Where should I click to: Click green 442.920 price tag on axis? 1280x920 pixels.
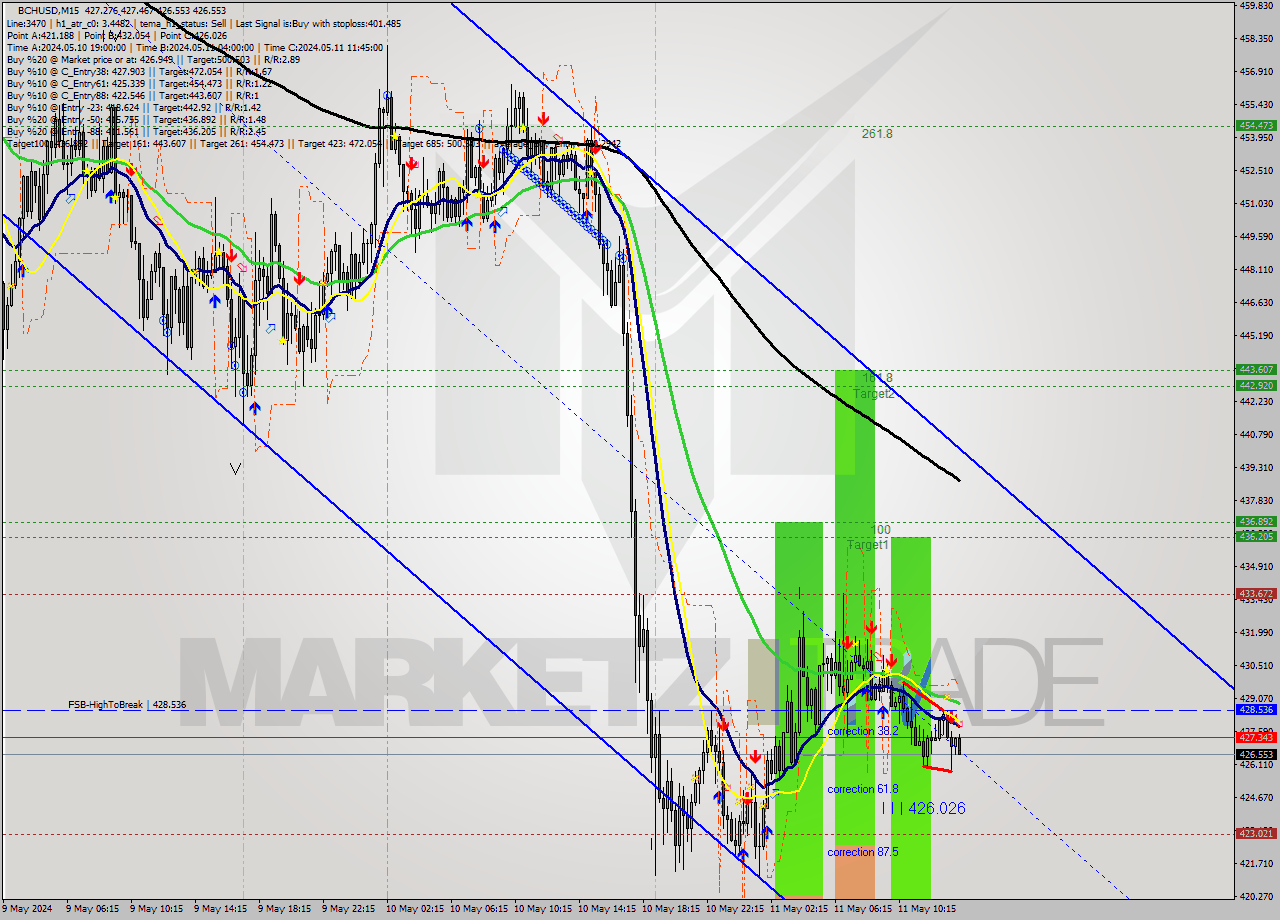click(1256, 385)
